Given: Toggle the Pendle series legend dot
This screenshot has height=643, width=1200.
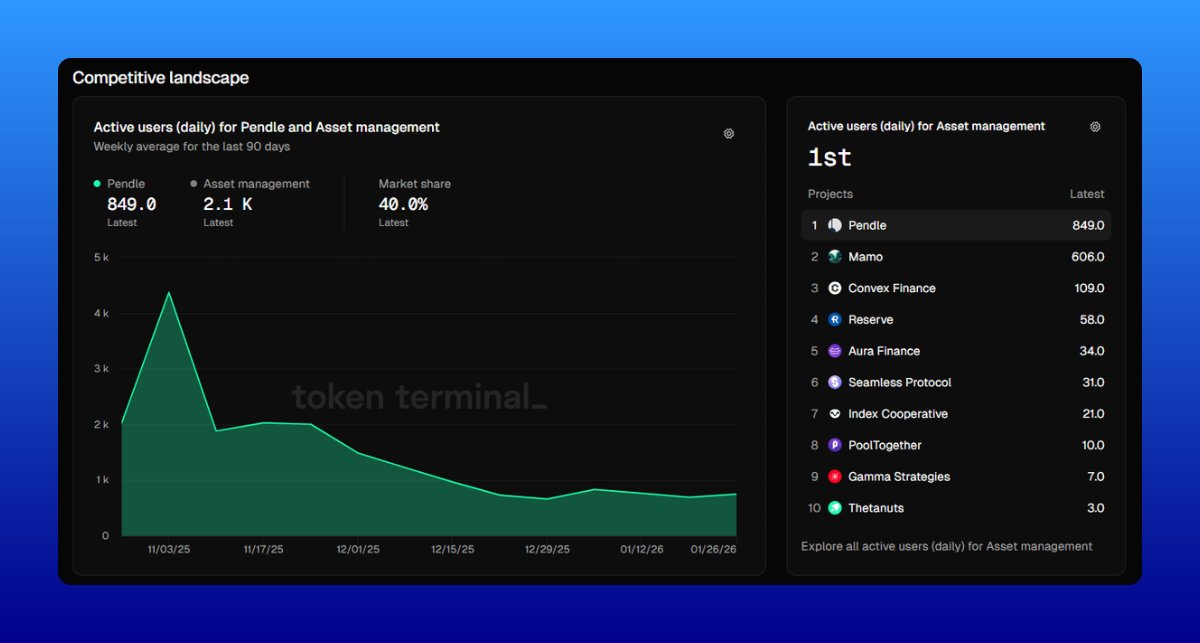Looking at the screenshot, I should click(x=97, y=184).
